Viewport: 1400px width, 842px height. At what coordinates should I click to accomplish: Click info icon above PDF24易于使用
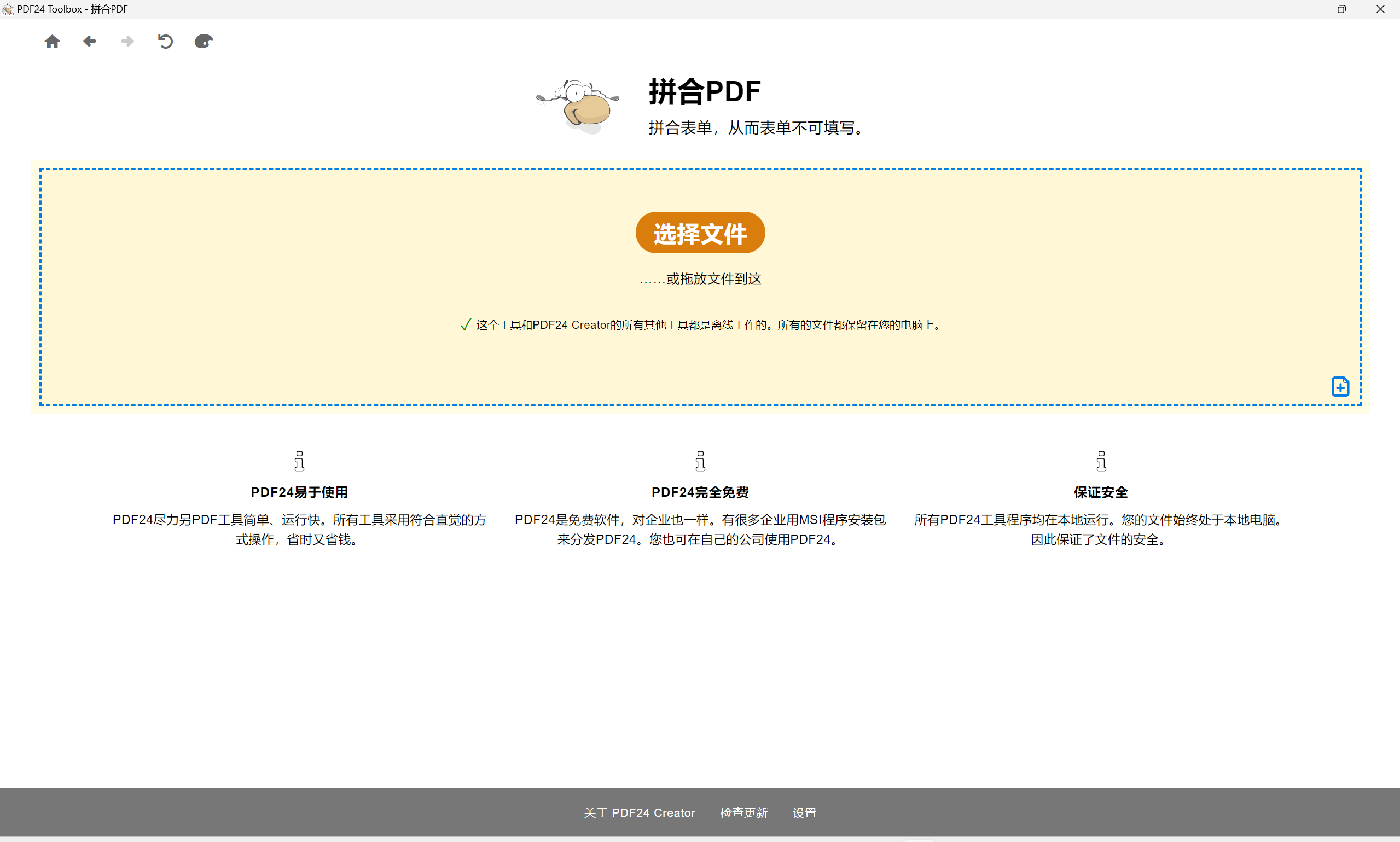(x=299, y=461)
